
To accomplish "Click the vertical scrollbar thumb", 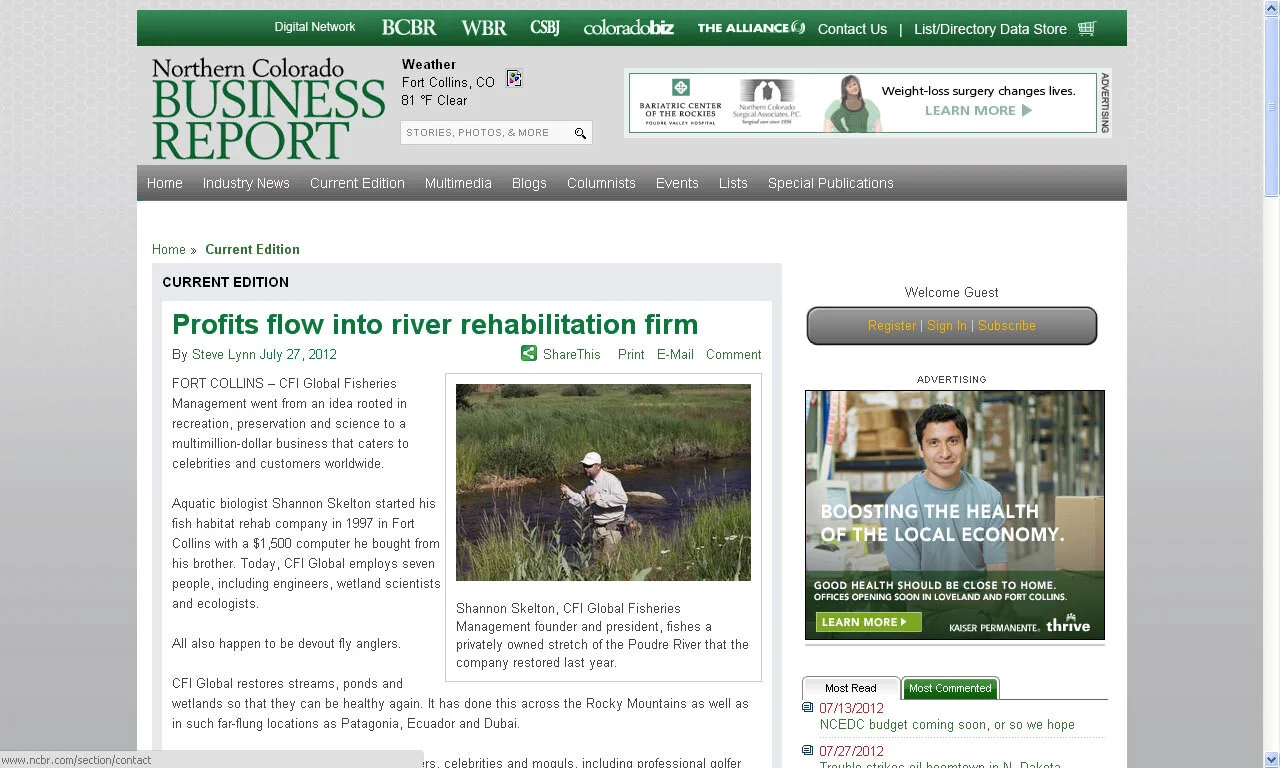I will [1272, 107].
